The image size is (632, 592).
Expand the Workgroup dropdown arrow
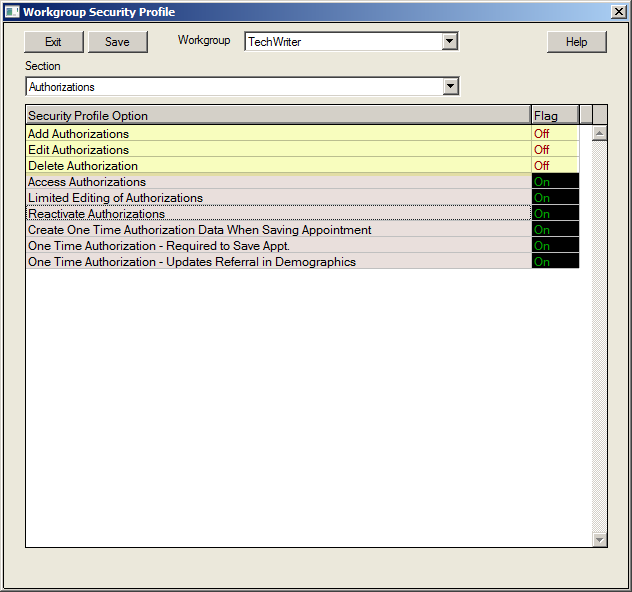[450, 42]
